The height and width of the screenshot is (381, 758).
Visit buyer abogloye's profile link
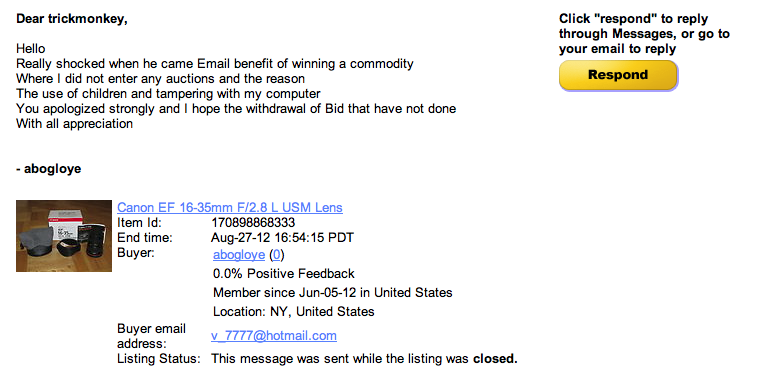click(x=239, y=255)
